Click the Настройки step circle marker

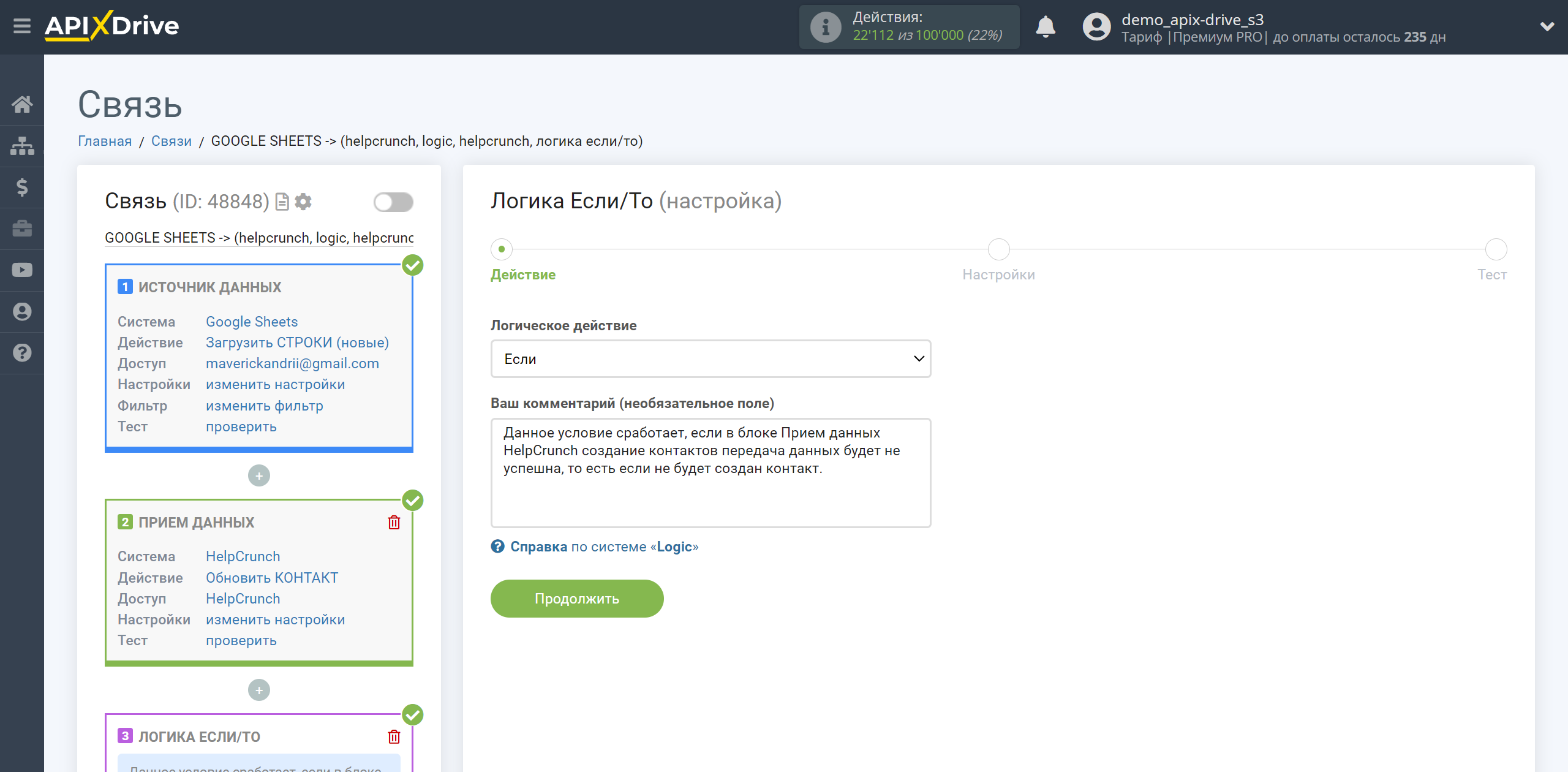tap(998, 249)
